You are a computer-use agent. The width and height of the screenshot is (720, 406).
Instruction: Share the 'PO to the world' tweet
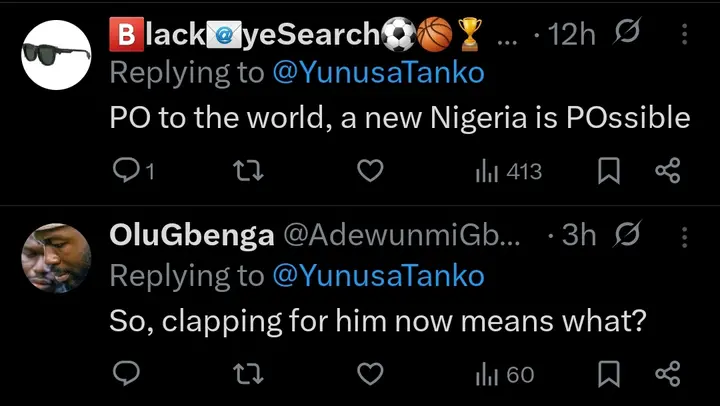667,172
